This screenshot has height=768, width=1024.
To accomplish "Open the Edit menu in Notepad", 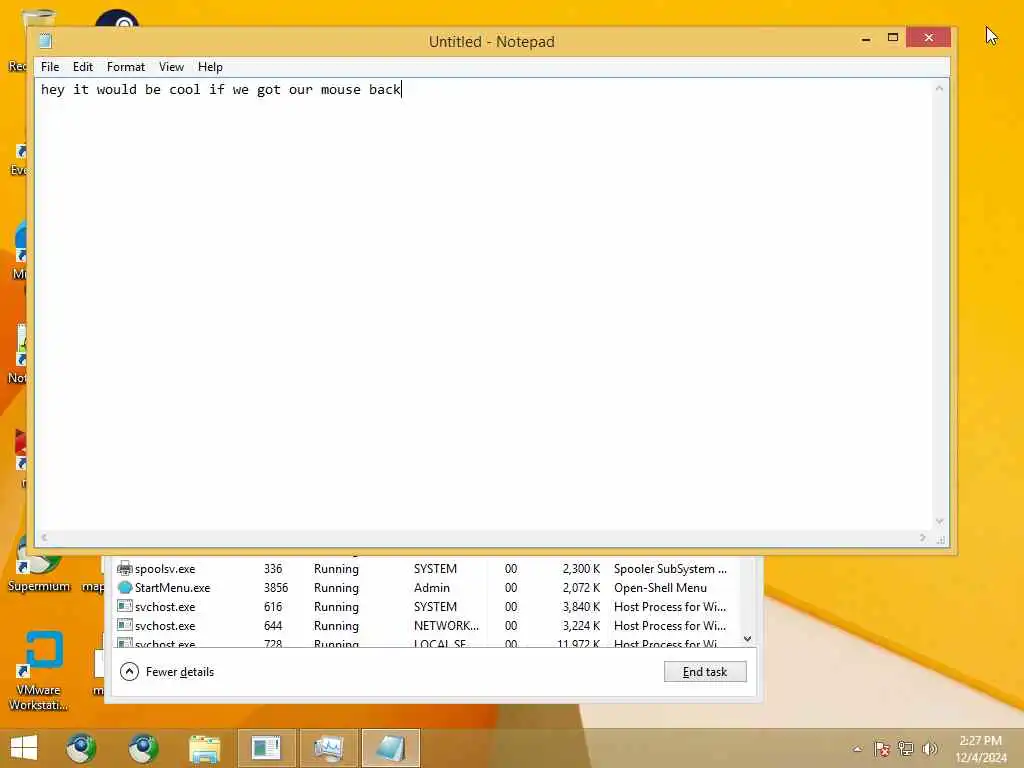I will 82,67.
